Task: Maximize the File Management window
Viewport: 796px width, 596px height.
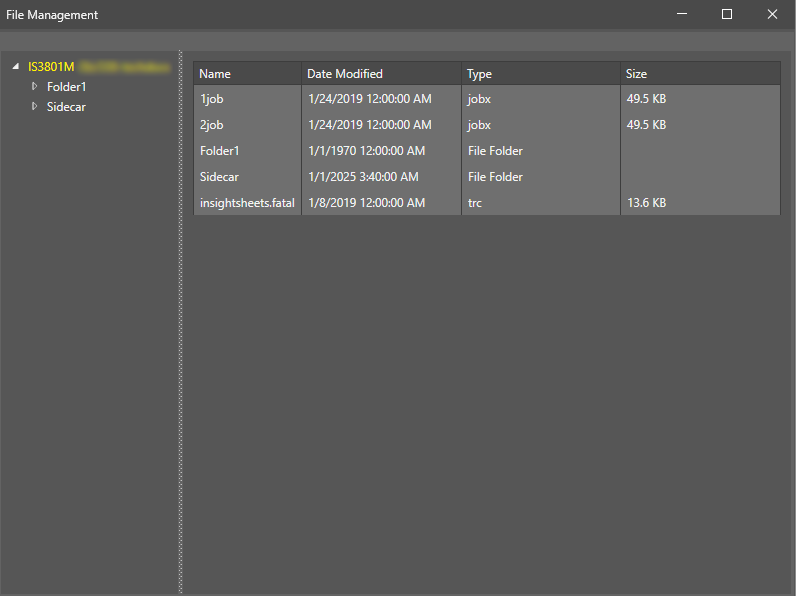Action: (727, 14)
